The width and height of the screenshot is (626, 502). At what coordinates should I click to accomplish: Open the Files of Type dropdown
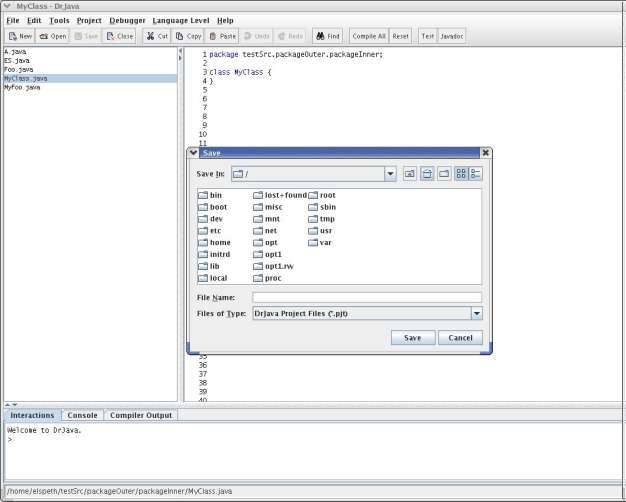pyautogui.click(x=476, y=313)
